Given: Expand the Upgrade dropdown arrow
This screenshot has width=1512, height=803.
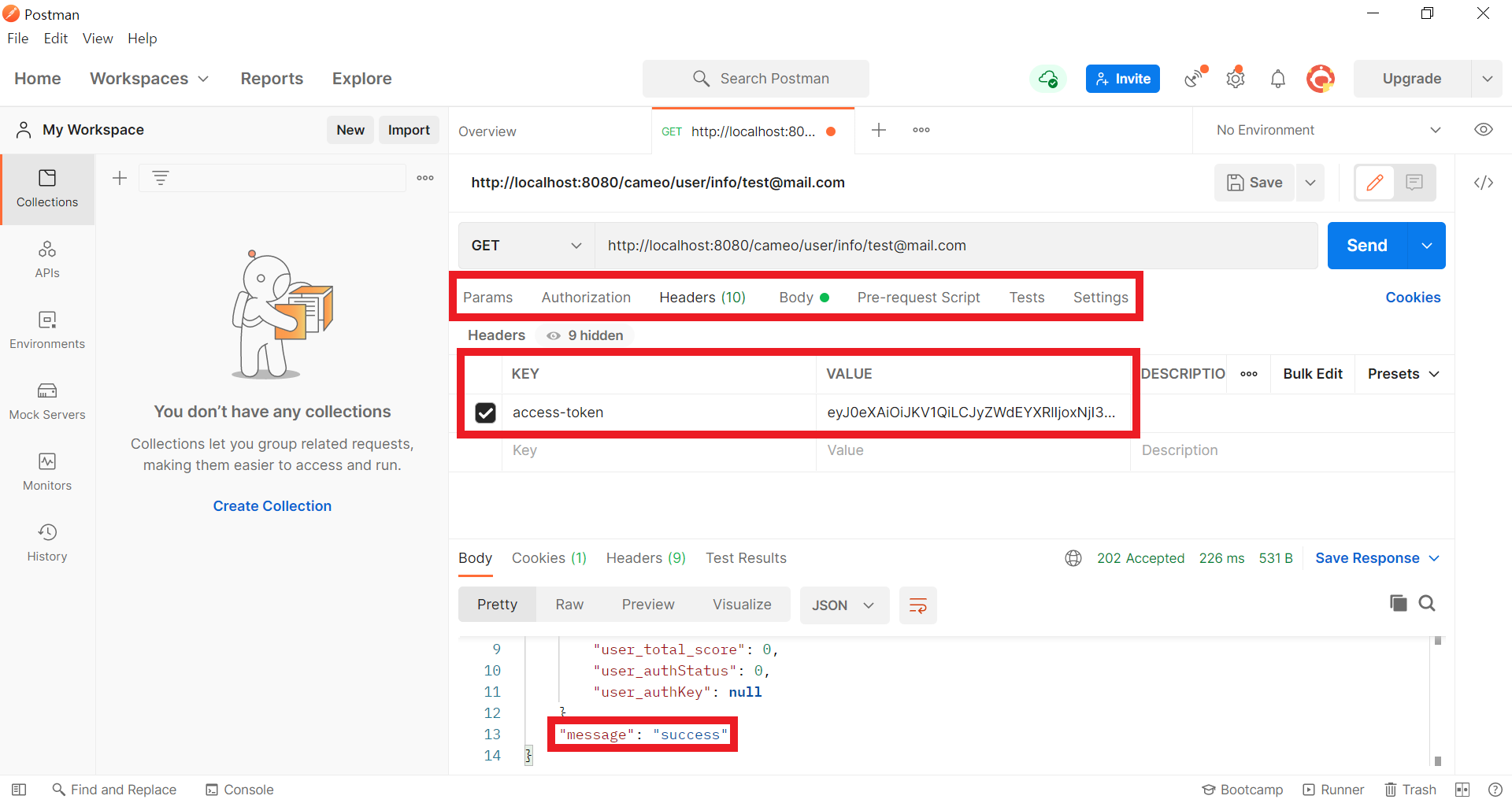Looking at the screenshot, I should 1488,79.
